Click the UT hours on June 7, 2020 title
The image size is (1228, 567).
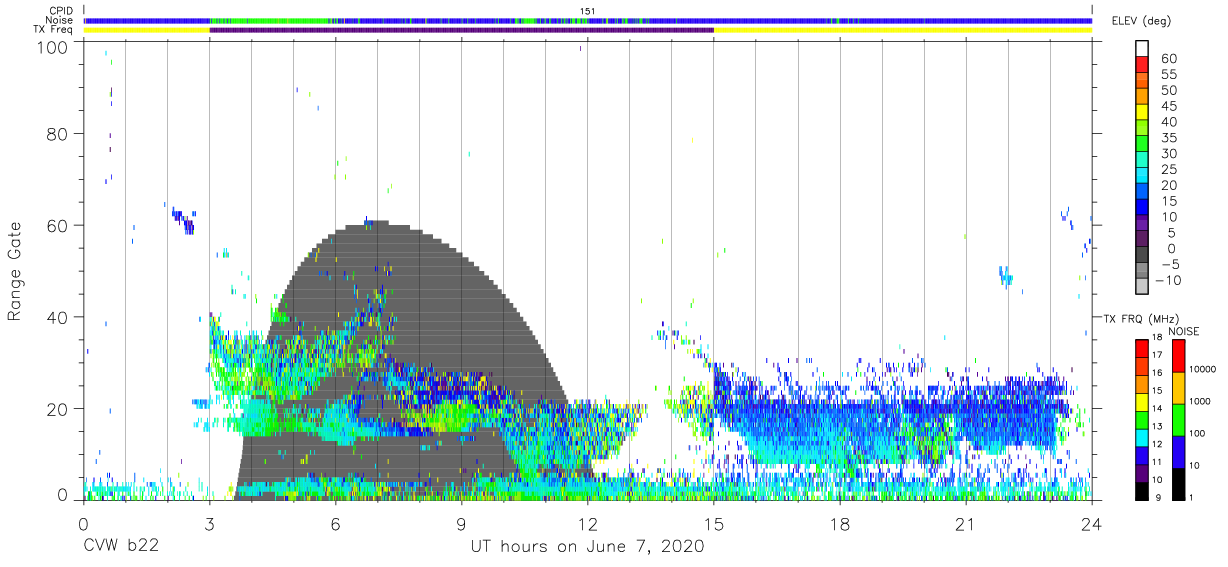point(588,547)
